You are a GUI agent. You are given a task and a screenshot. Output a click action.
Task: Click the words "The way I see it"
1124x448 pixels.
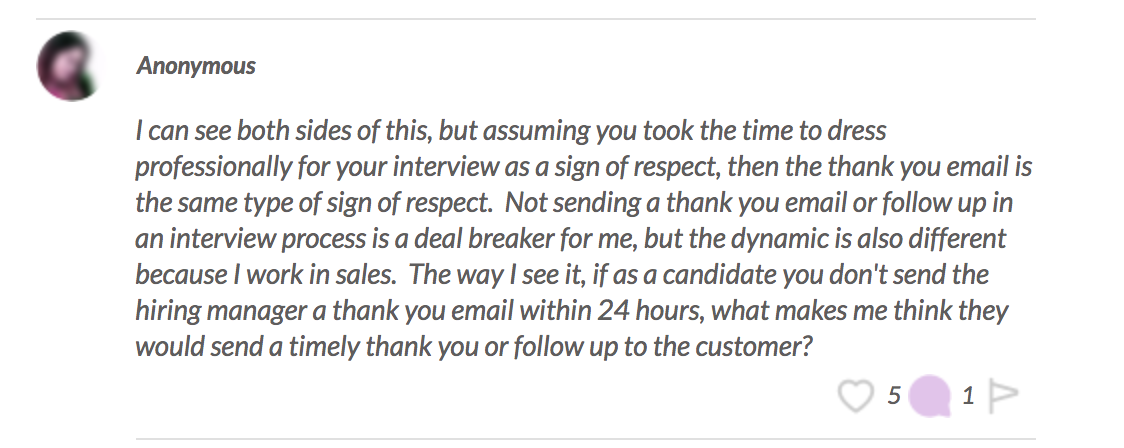coord(497,275)
